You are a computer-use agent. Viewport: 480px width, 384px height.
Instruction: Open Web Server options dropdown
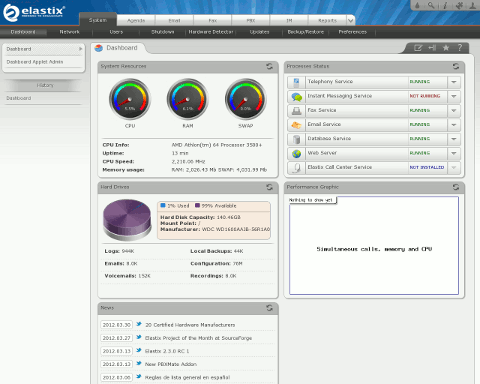tap(454, 153)
